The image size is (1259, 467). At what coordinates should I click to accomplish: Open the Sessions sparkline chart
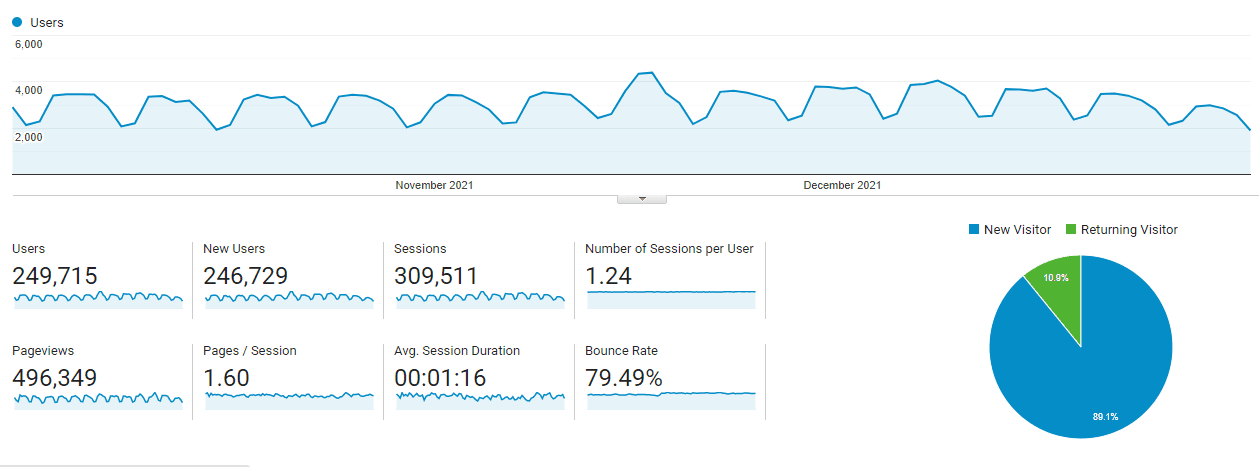click(480, 299)
